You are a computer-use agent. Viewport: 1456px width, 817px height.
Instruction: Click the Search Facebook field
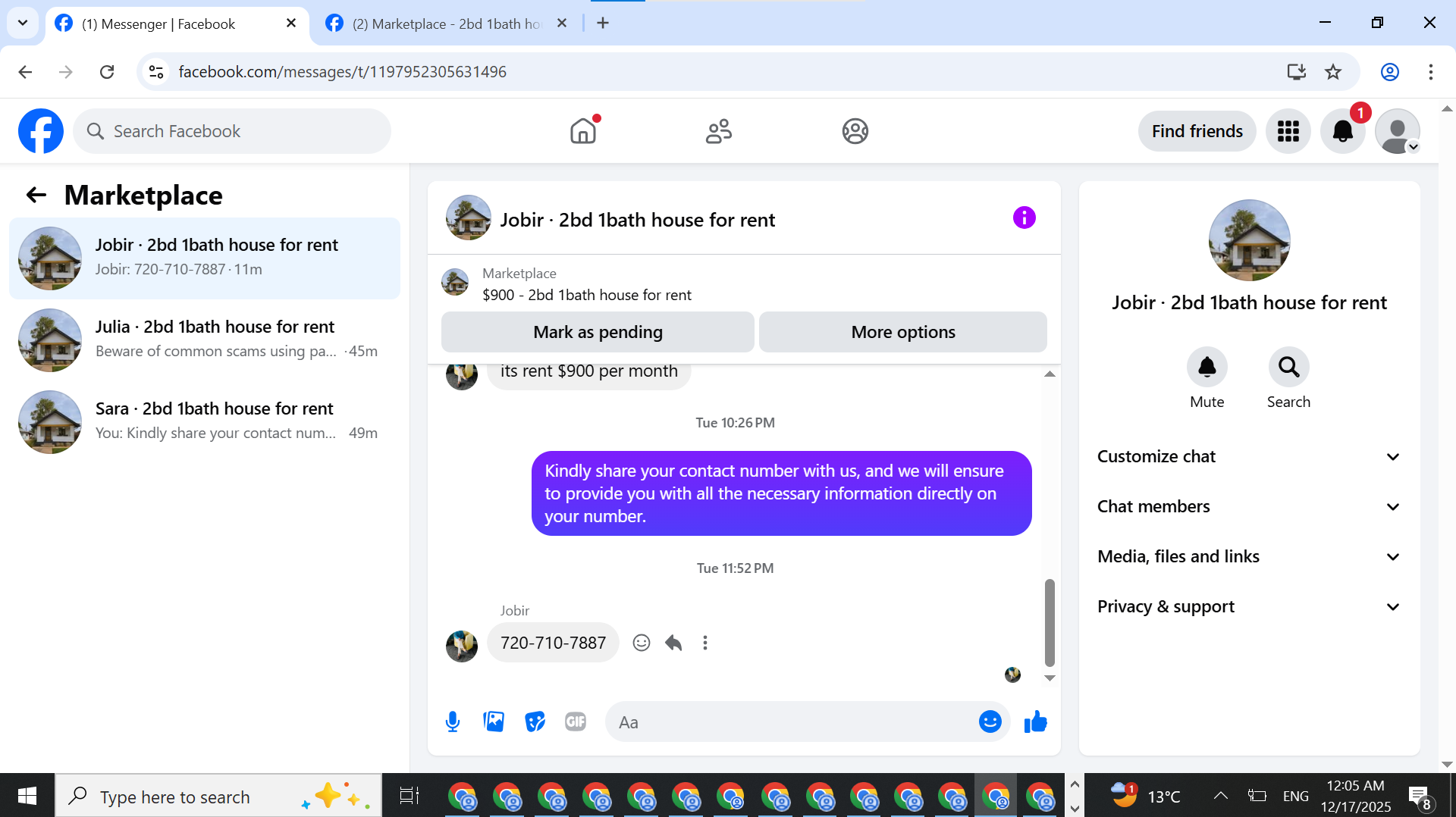point(232,131)
